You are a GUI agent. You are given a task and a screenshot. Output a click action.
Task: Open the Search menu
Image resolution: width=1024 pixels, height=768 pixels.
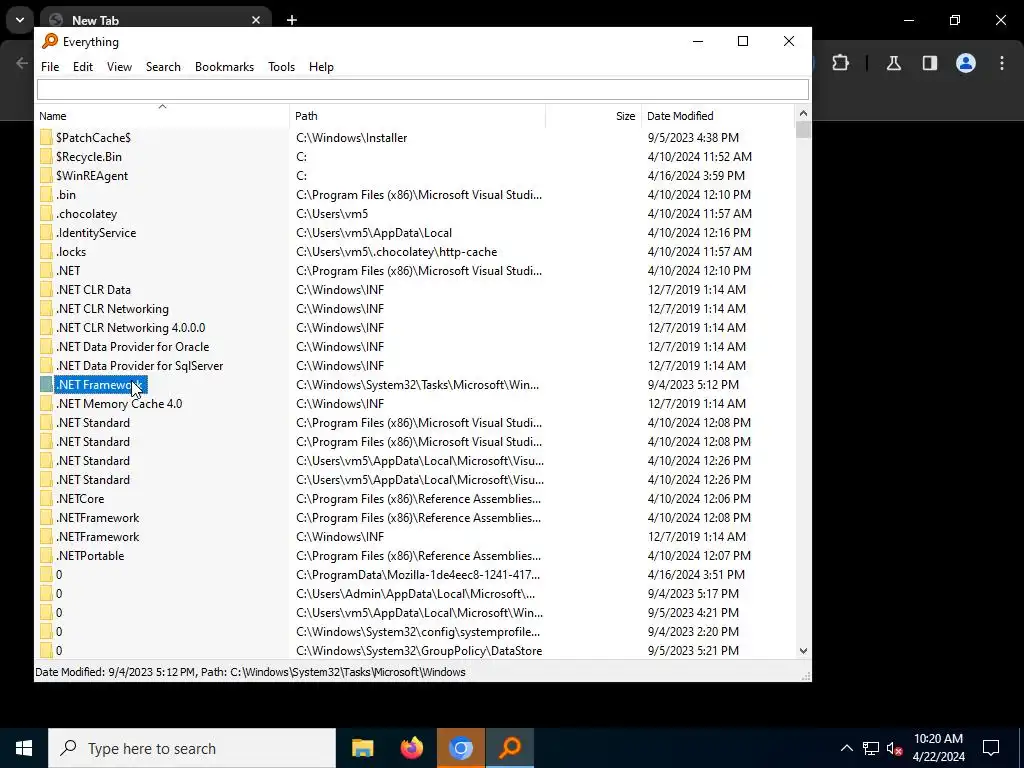[x=163, y=67]
